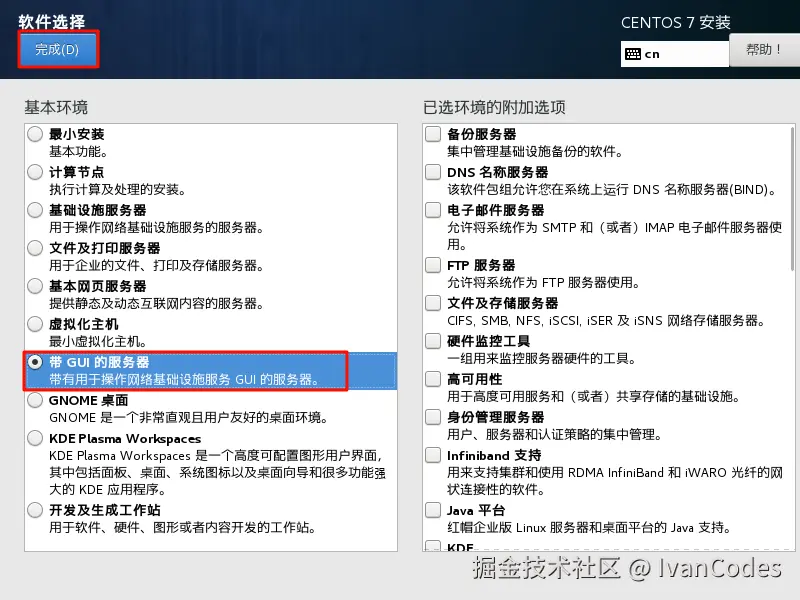This screenshot has height=600, width=800.
Task: Choose 基础设施服务器 environment option
Action: coord(35,210)
